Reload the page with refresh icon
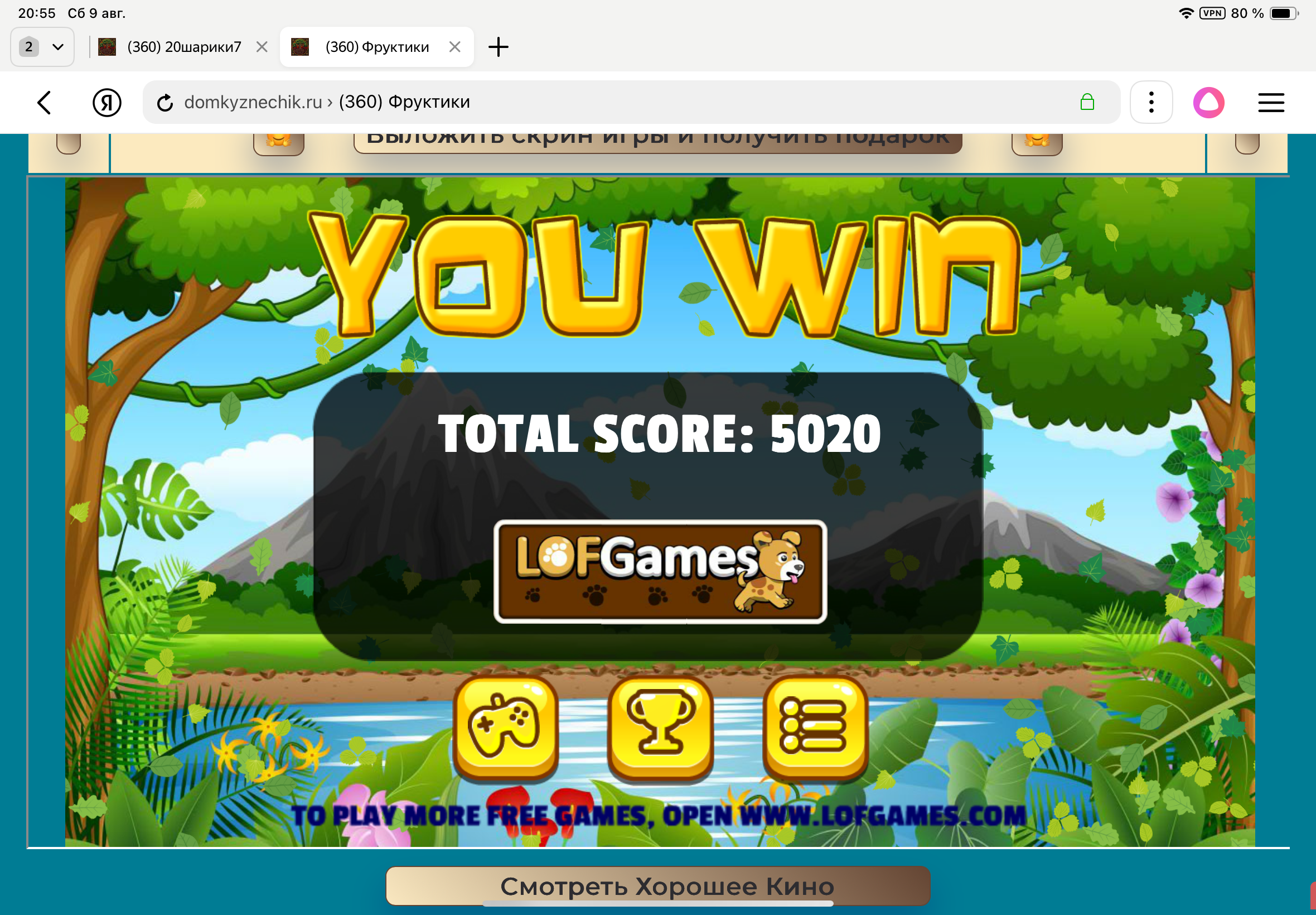The image size is (1316, 915). click(x=165, y=103)
